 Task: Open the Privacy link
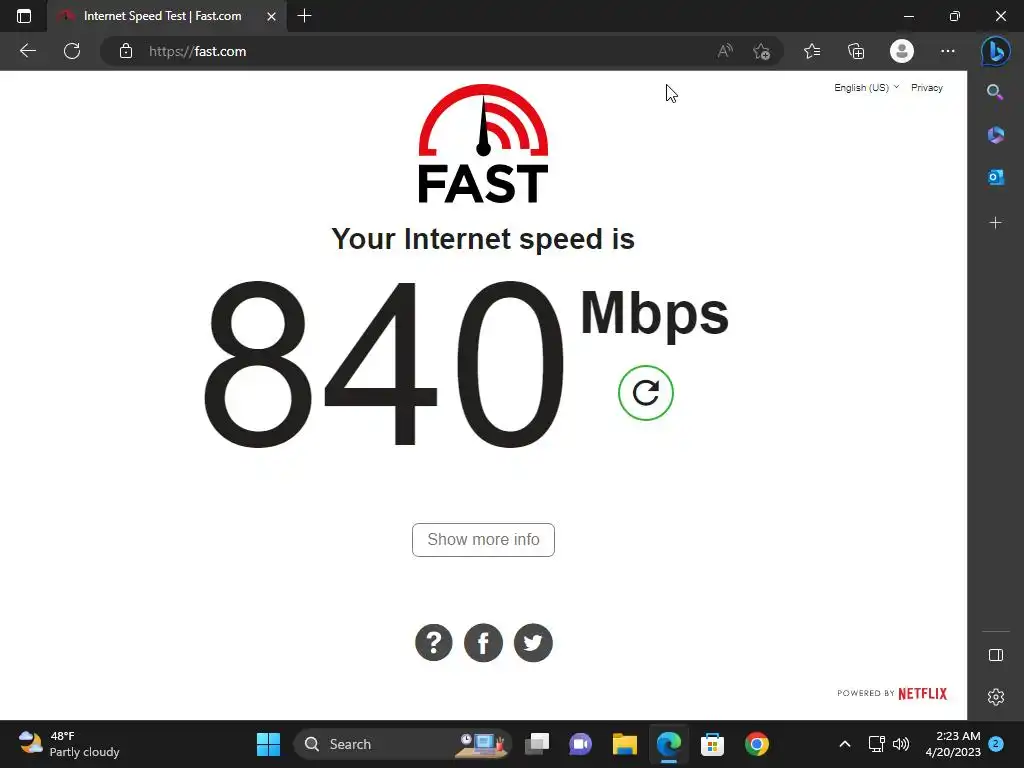pyautogui.click(x=927, y=88)
